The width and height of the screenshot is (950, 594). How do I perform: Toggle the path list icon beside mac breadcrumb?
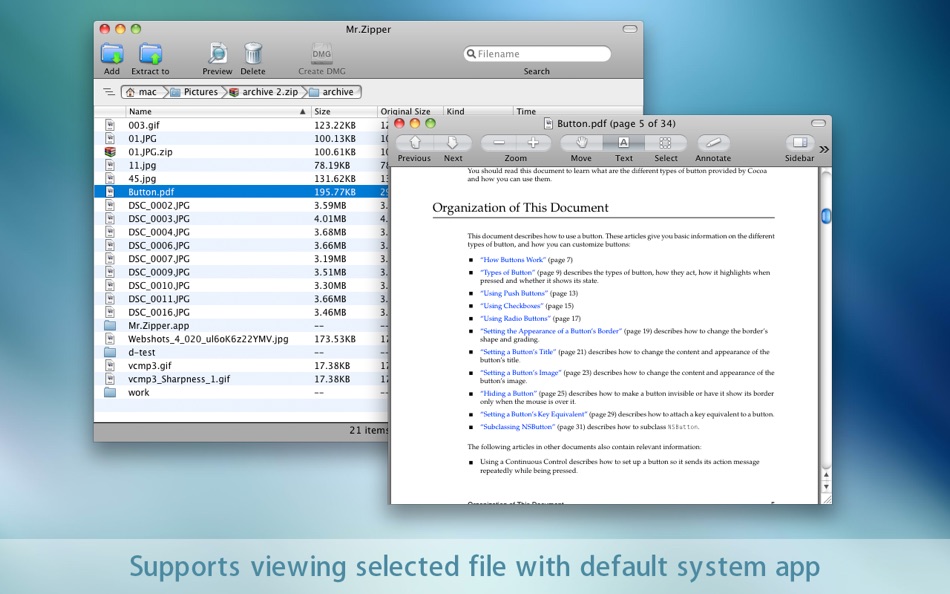pyautogui.click(x=108, y=92)
